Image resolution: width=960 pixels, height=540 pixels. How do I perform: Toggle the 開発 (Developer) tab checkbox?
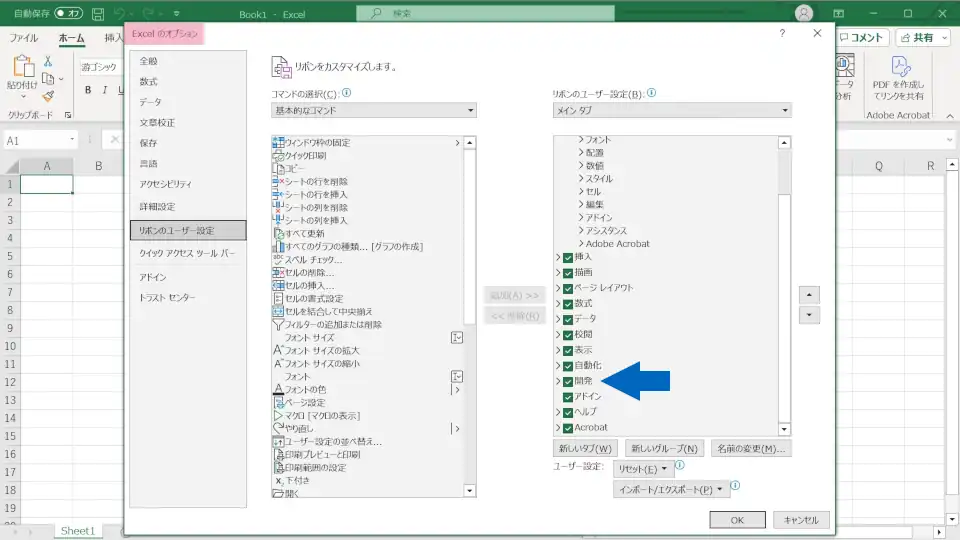568,381
